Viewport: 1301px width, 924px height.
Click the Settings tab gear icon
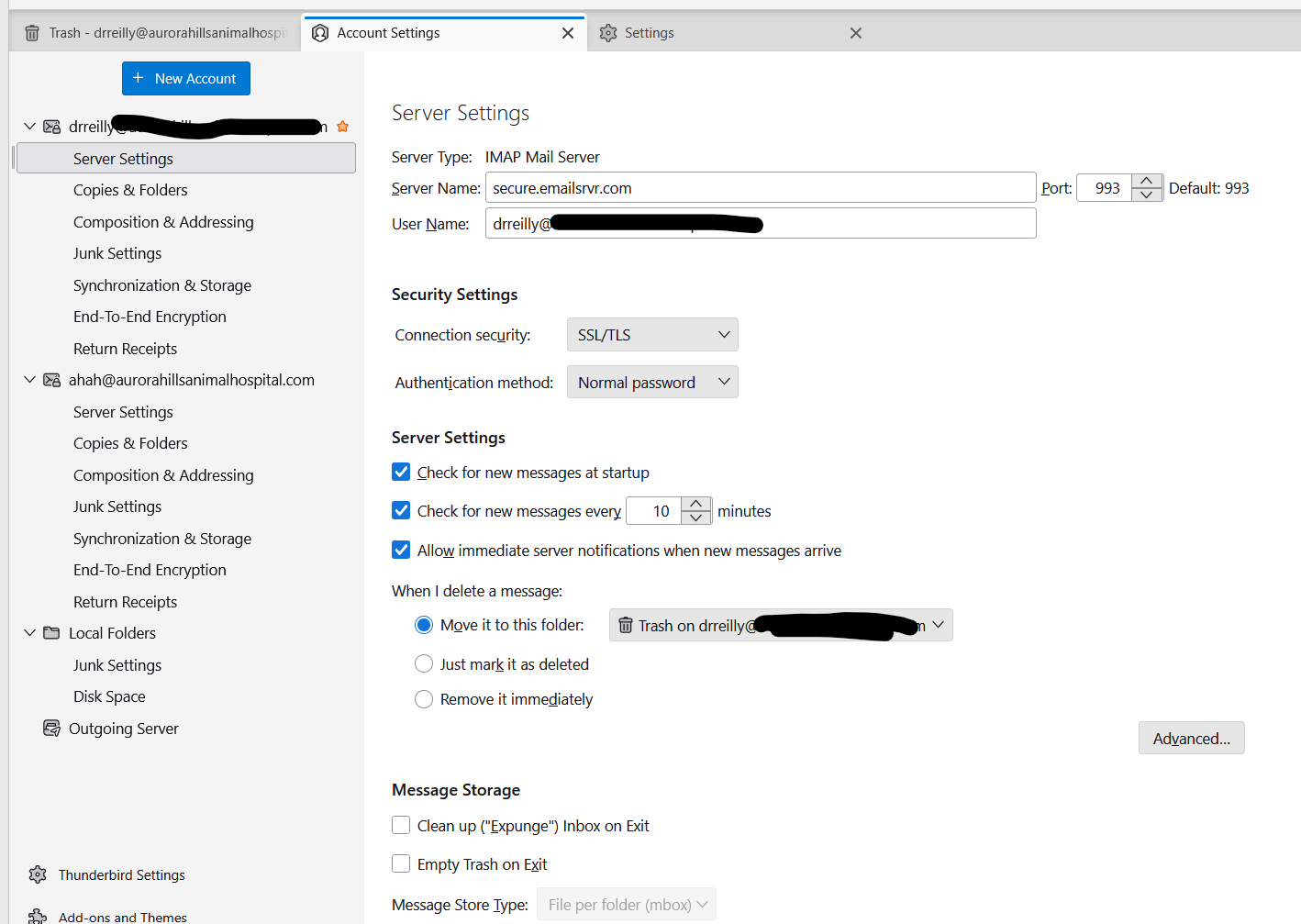tap(607, 33)
